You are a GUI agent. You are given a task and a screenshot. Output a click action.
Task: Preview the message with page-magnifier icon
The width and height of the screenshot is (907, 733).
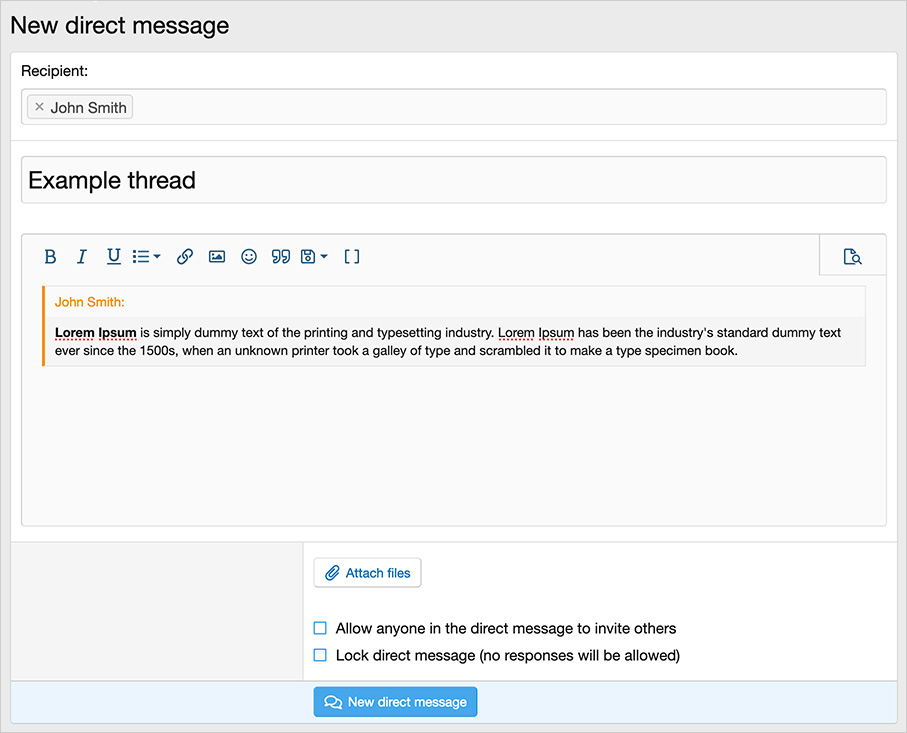852,257
